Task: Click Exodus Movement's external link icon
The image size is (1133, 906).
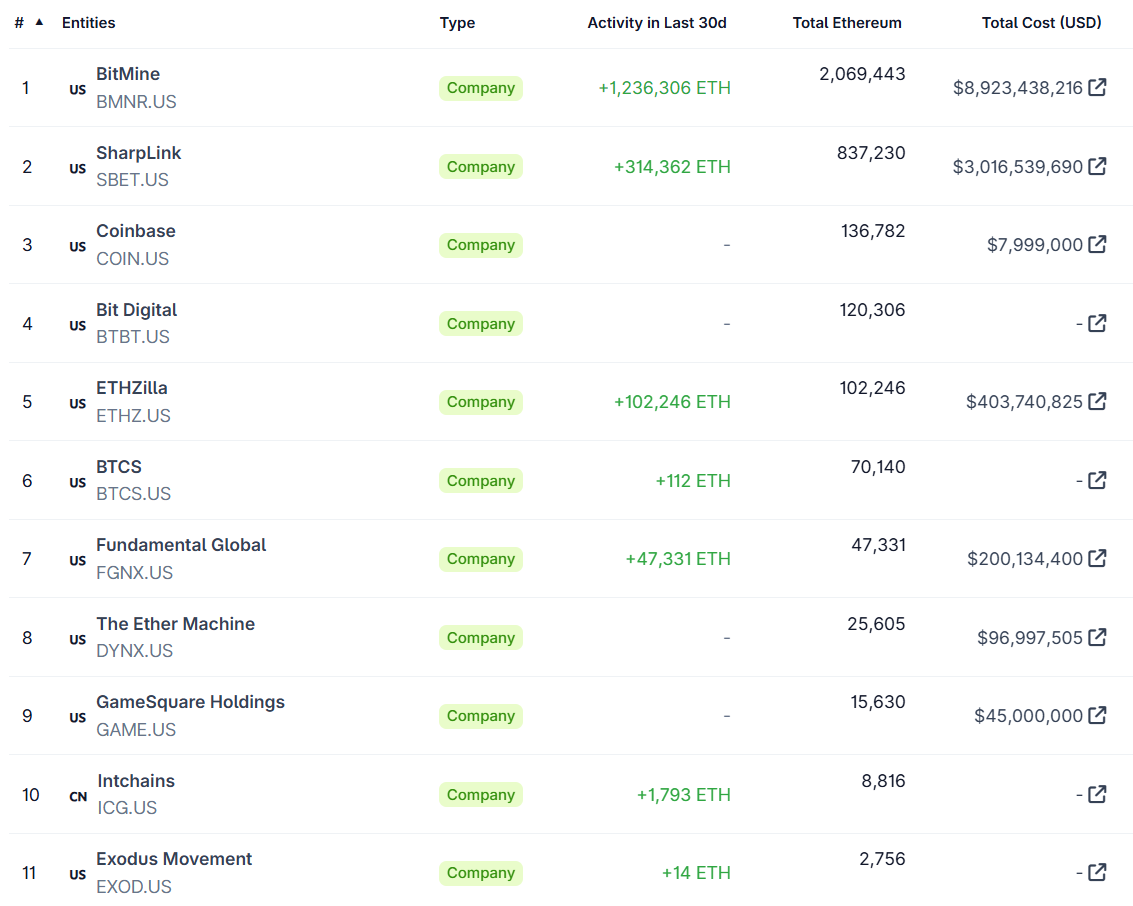Action: [1097, 872]
